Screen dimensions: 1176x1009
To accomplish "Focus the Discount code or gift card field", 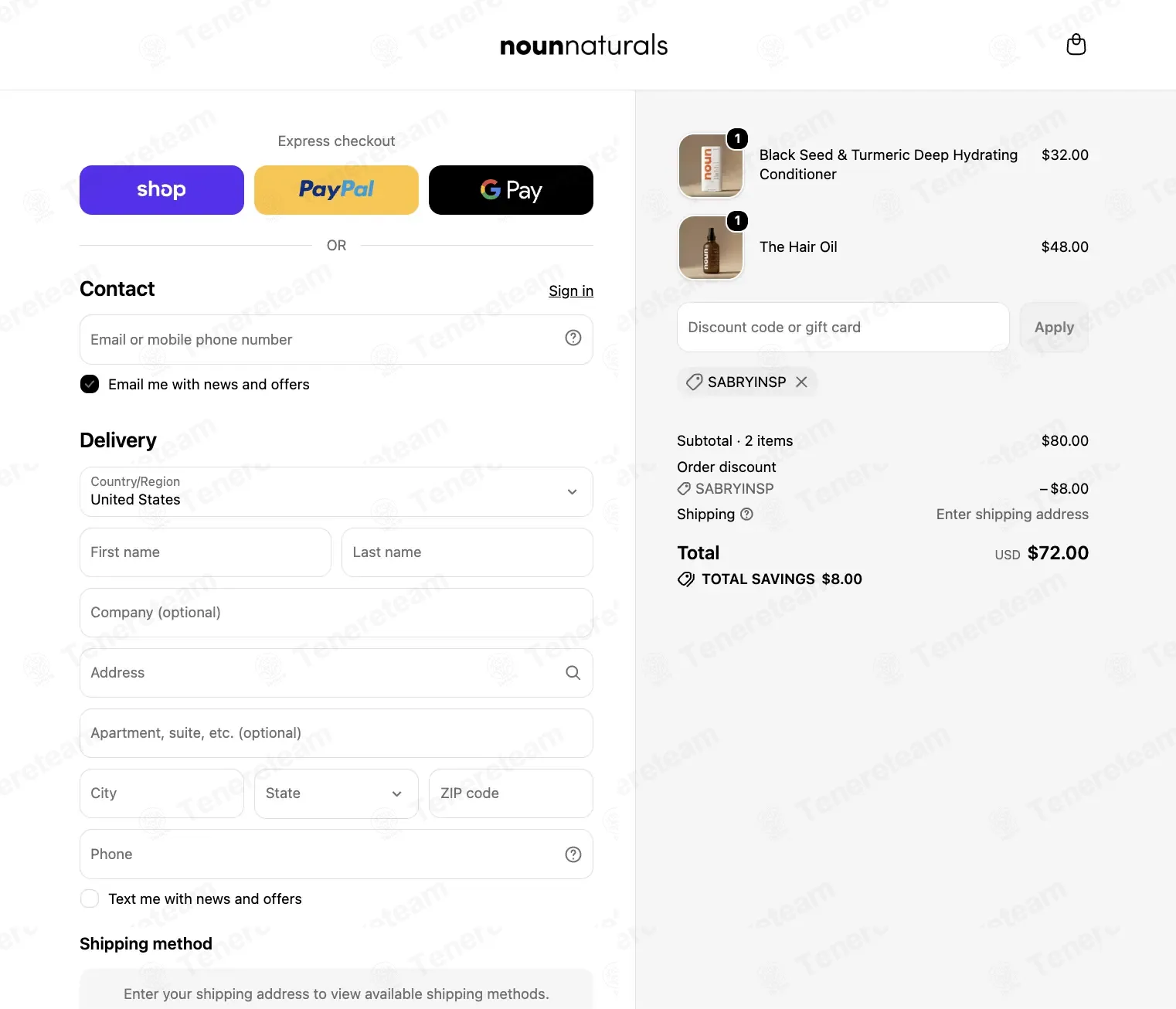I will pyautogui.click(x=843, y=327).
